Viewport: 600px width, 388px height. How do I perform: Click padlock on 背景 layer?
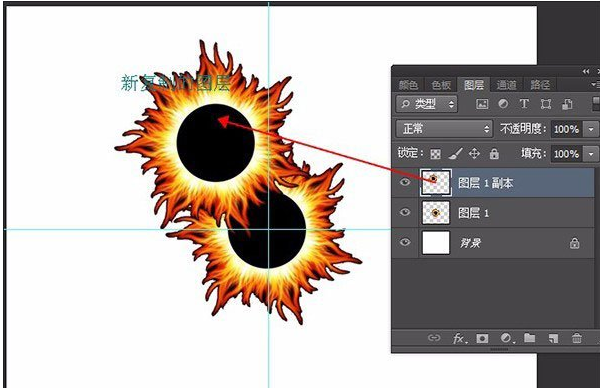click(574, 243)
